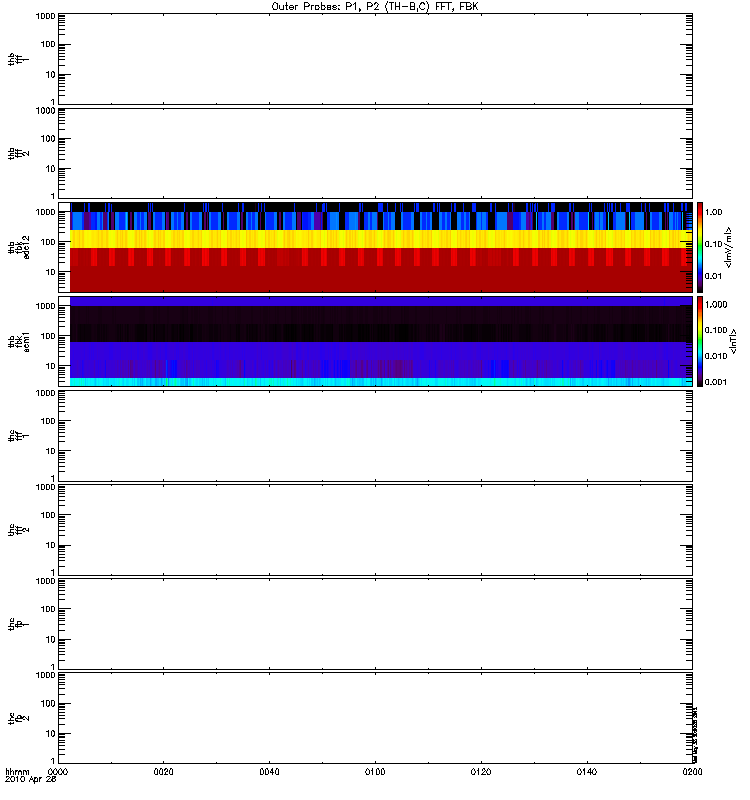The height and width of the screenshot is (800, 750).
Task: Click the '0040' time axis label
Action: 269,772
